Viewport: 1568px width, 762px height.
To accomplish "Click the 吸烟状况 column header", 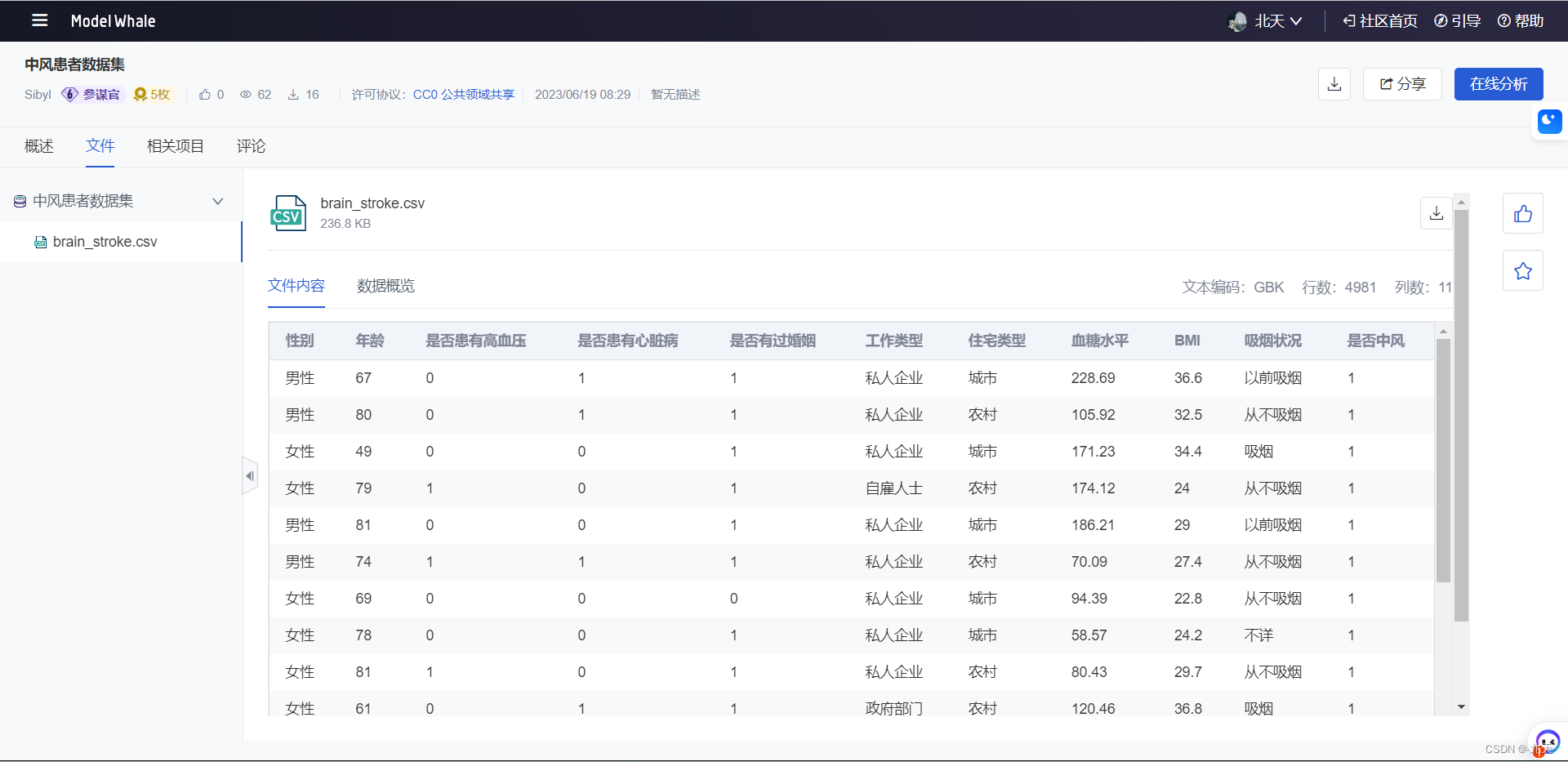I will click(1273, 341).
